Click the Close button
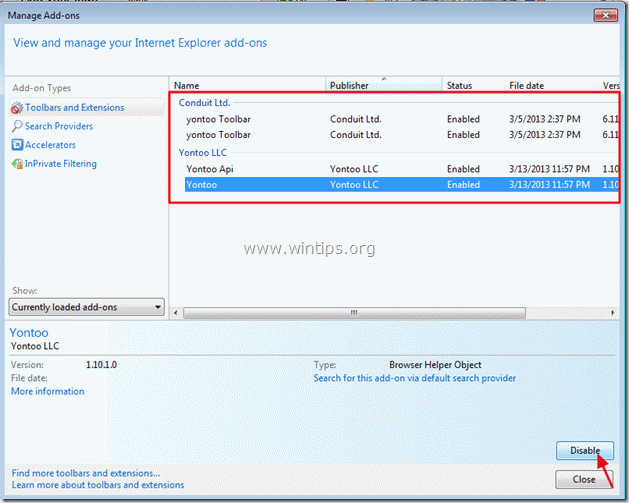 click(x=584, y=479)
